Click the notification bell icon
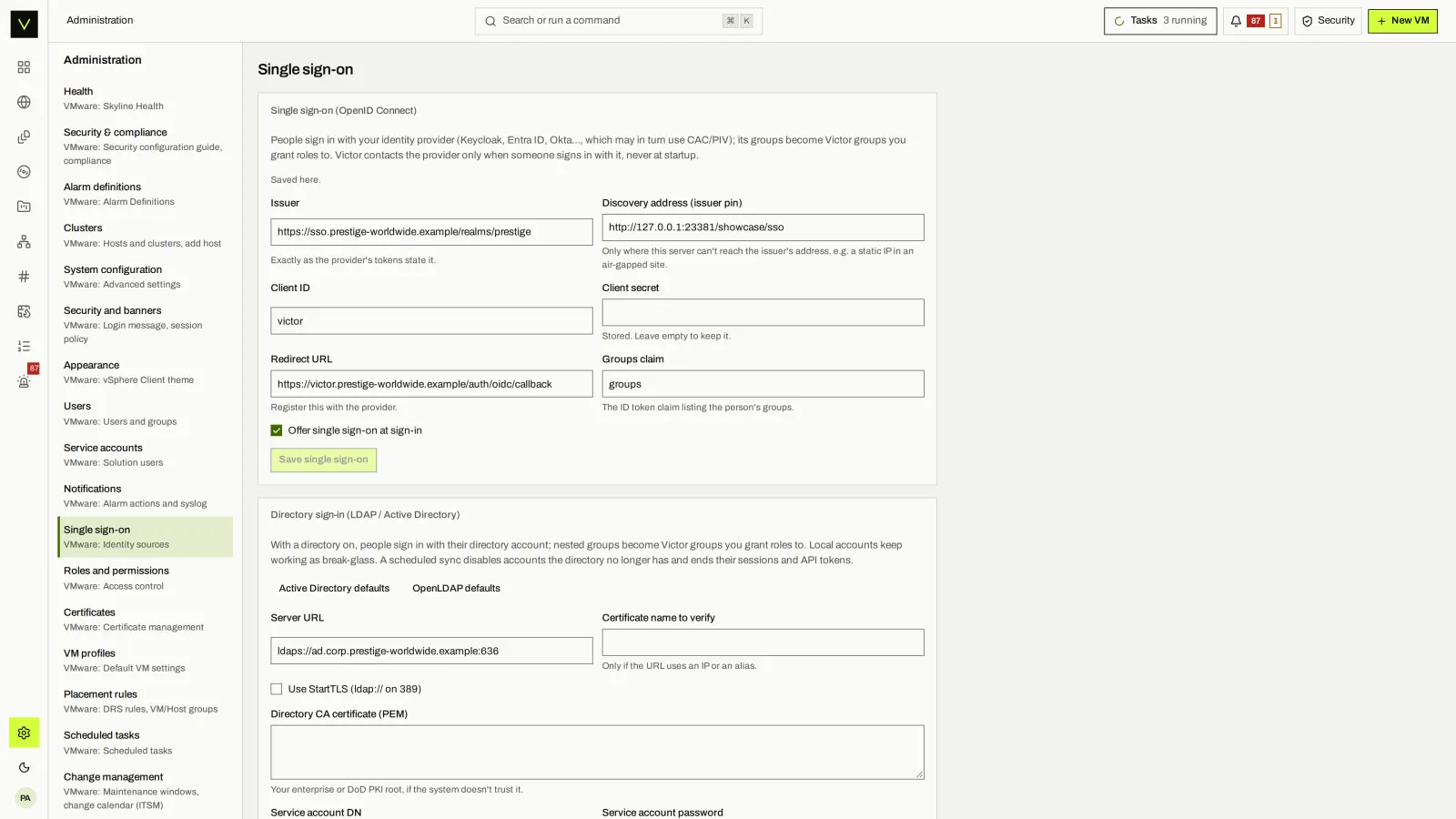This screenshot has width=1456, height=819. click(1236, 21)
